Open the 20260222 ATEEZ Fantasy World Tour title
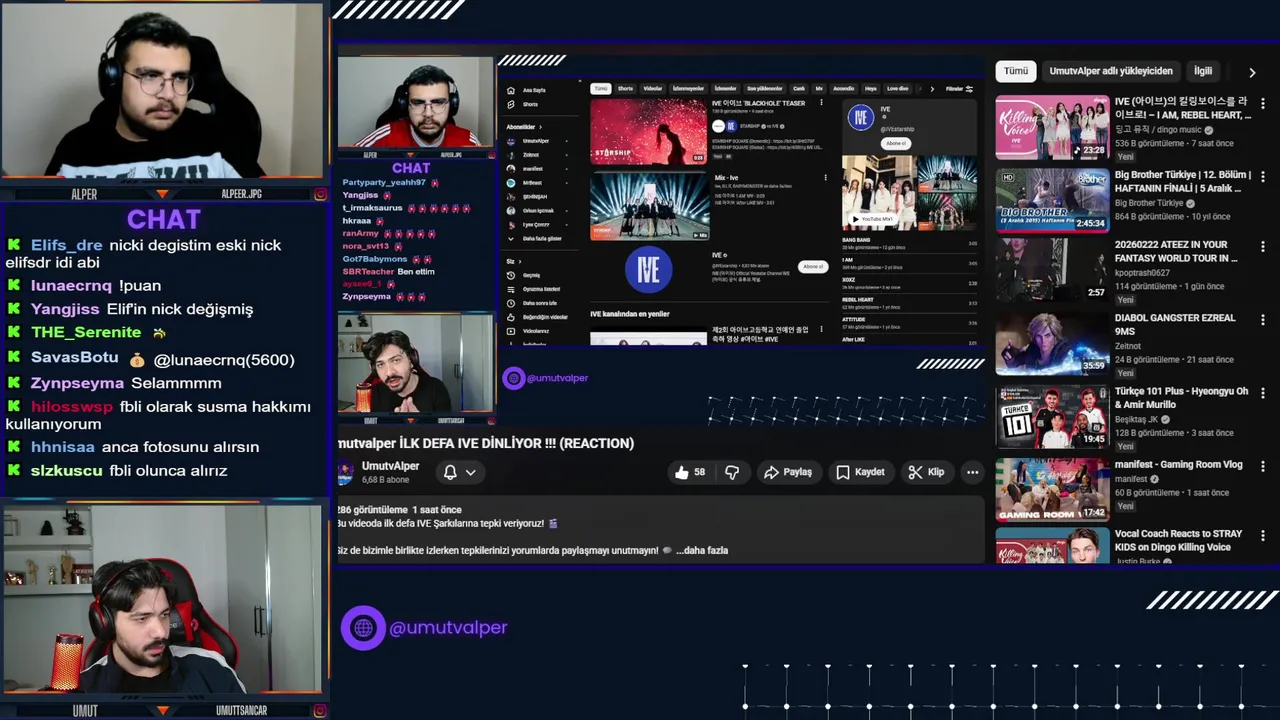Viewport: 1280px width, 720px height. pyautogui.click(x=1177, y=251)
